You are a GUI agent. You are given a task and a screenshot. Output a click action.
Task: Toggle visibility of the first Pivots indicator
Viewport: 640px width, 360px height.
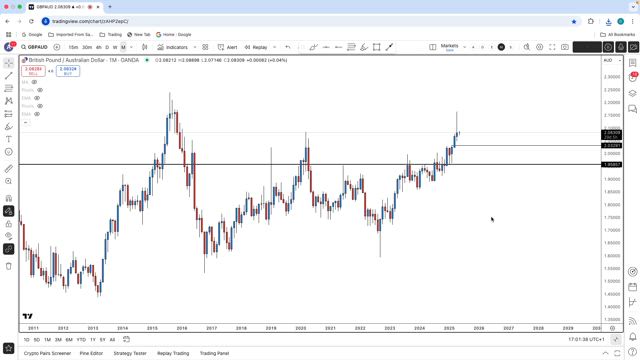coord(40,90)
